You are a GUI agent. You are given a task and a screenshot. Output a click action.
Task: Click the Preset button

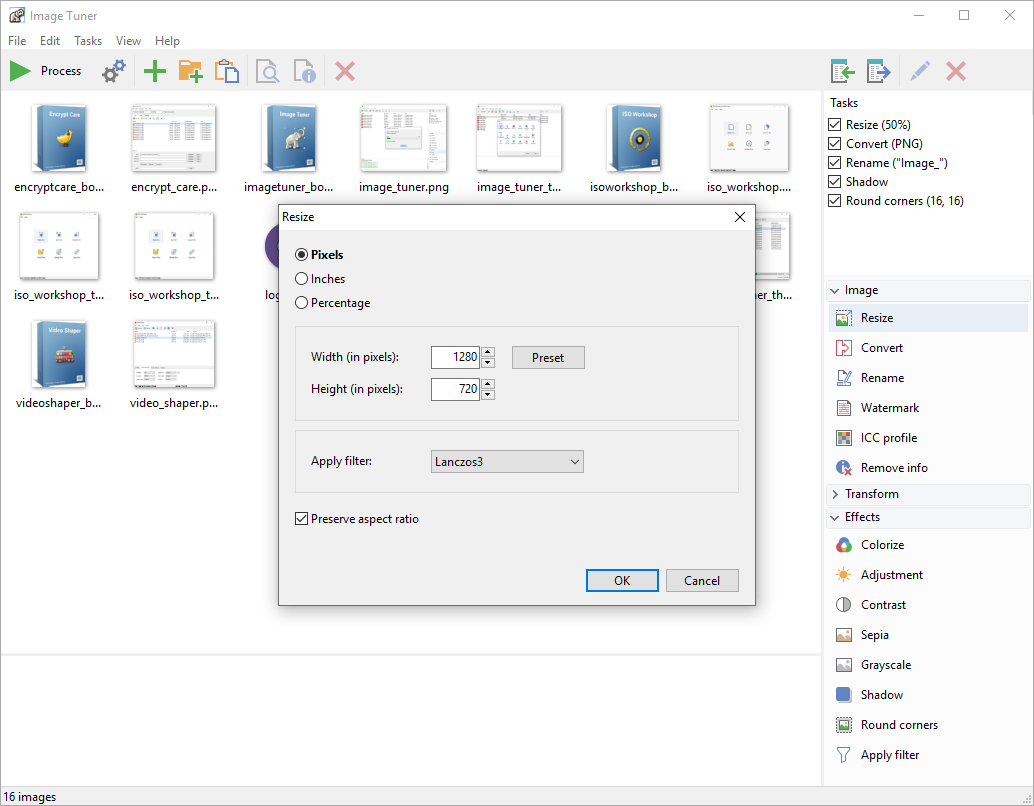548,358
